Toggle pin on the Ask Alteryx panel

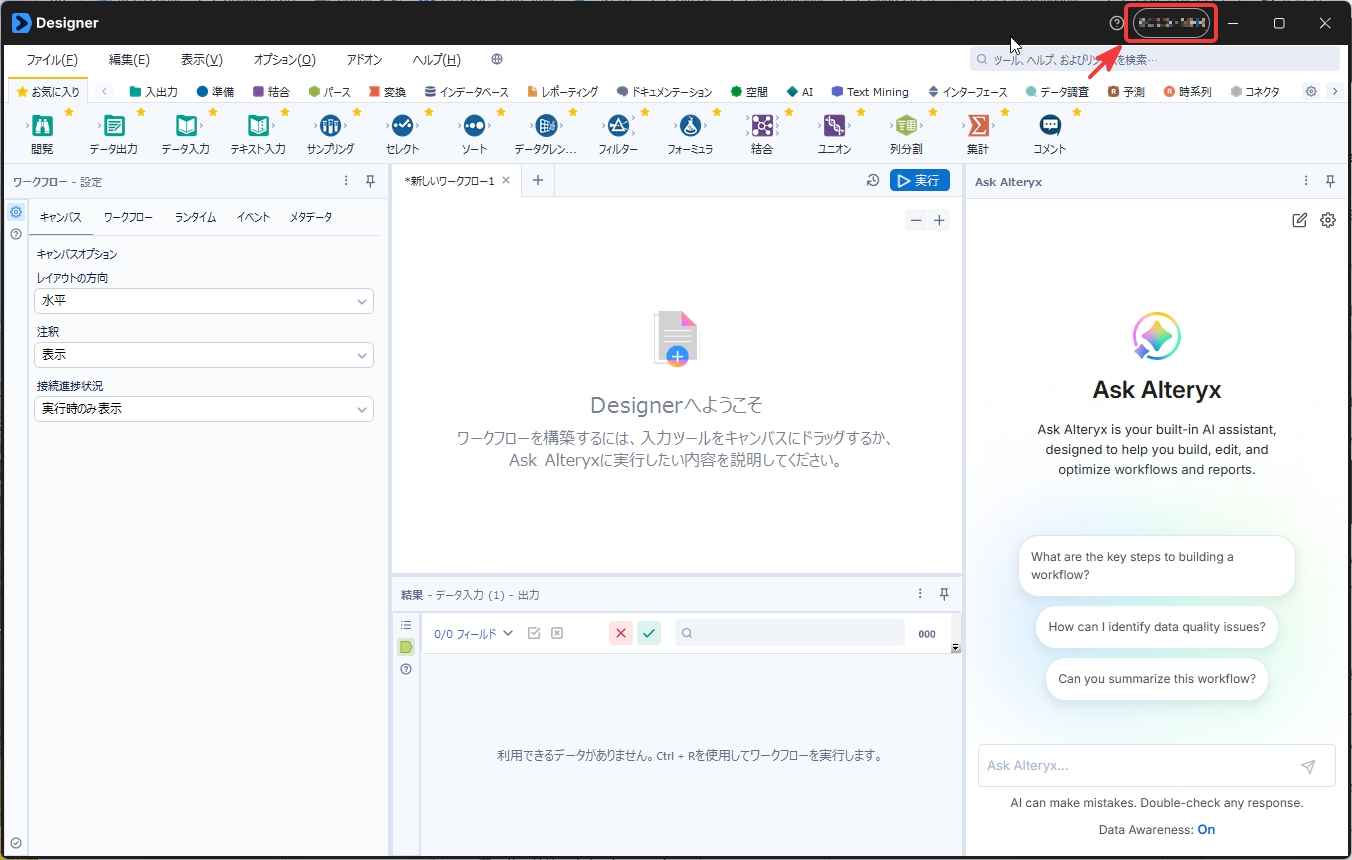(1330, 181)
